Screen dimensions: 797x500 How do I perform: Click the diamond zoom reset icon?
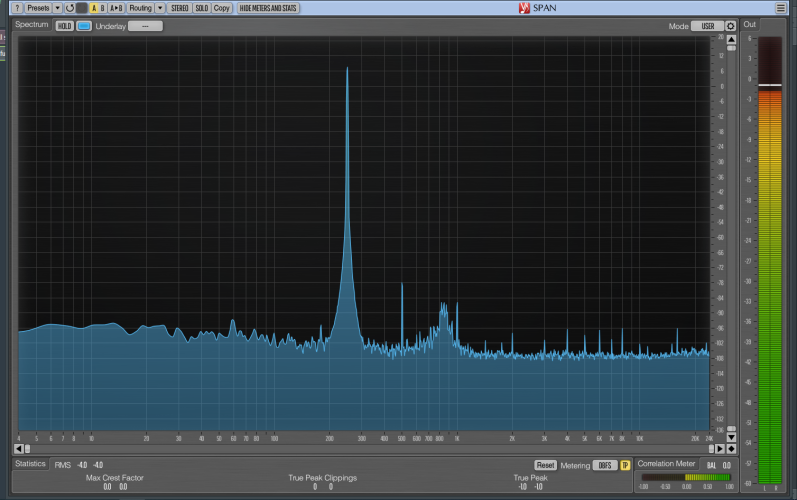tap(731, 449)
